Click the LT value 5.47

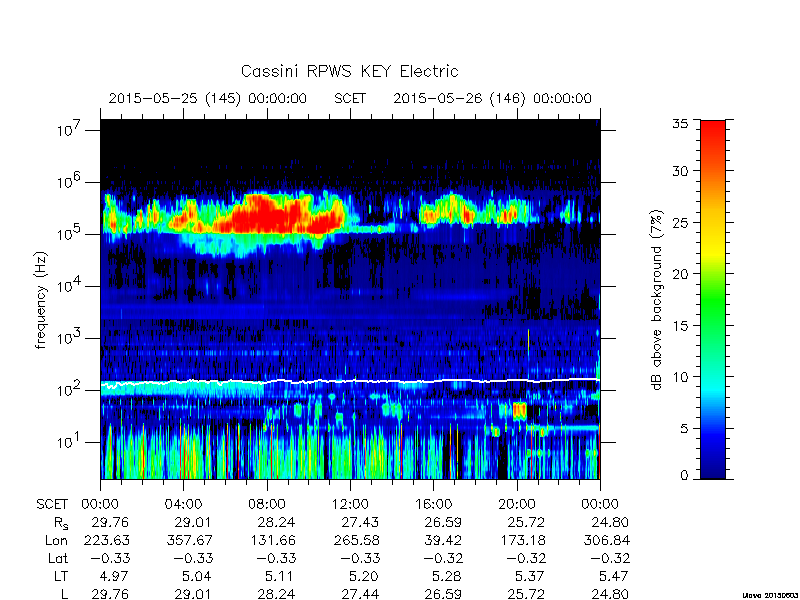click(x=614, y=577)
